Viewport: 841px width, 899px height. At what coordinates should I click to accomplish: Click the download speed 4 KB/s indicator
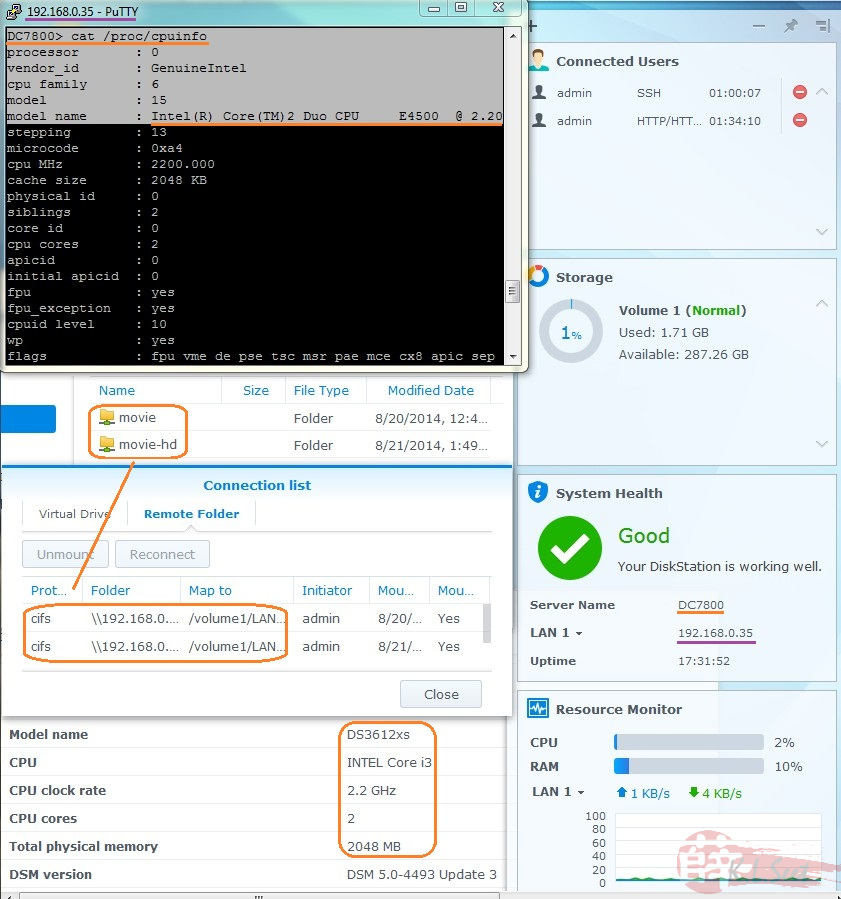(715, 793)
